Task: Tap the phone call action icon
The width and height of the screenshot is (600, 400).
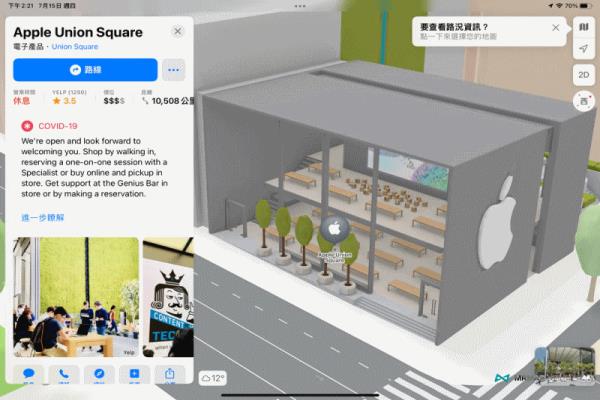Action: pos(64,374)
